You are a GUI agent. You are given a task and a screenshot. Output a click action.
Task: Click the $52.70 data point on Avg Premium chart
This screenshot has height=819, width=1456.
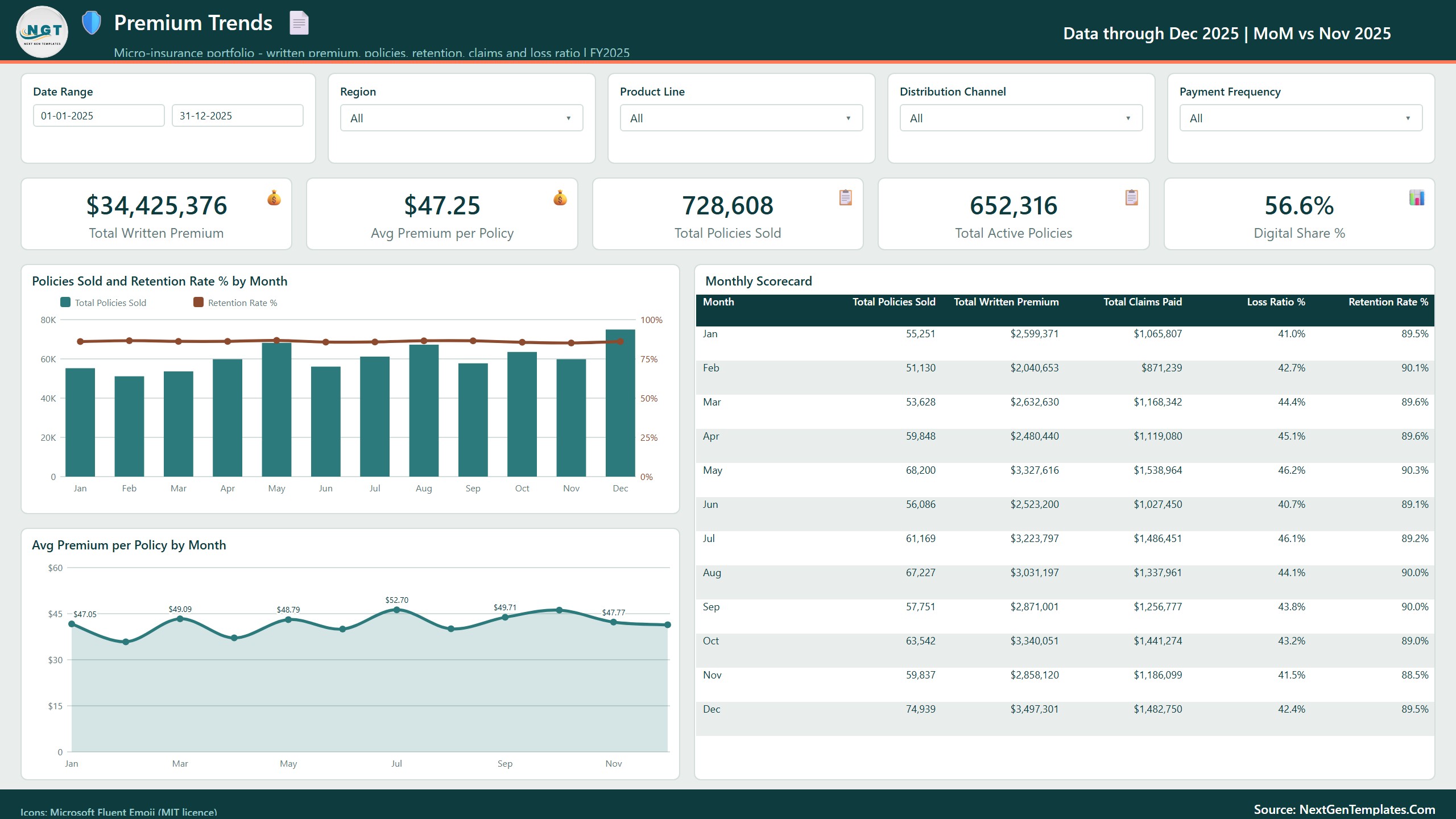point(396,610)
